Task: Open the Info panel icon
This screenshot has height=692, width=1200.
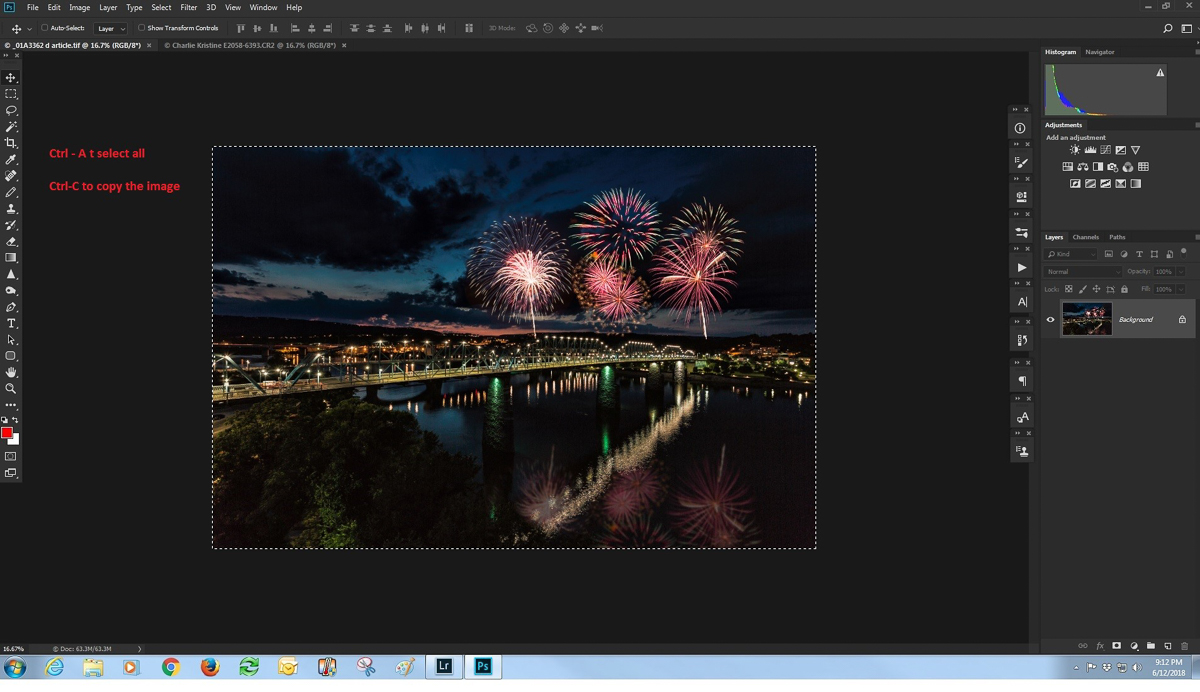Action: tap(1020, 128)
